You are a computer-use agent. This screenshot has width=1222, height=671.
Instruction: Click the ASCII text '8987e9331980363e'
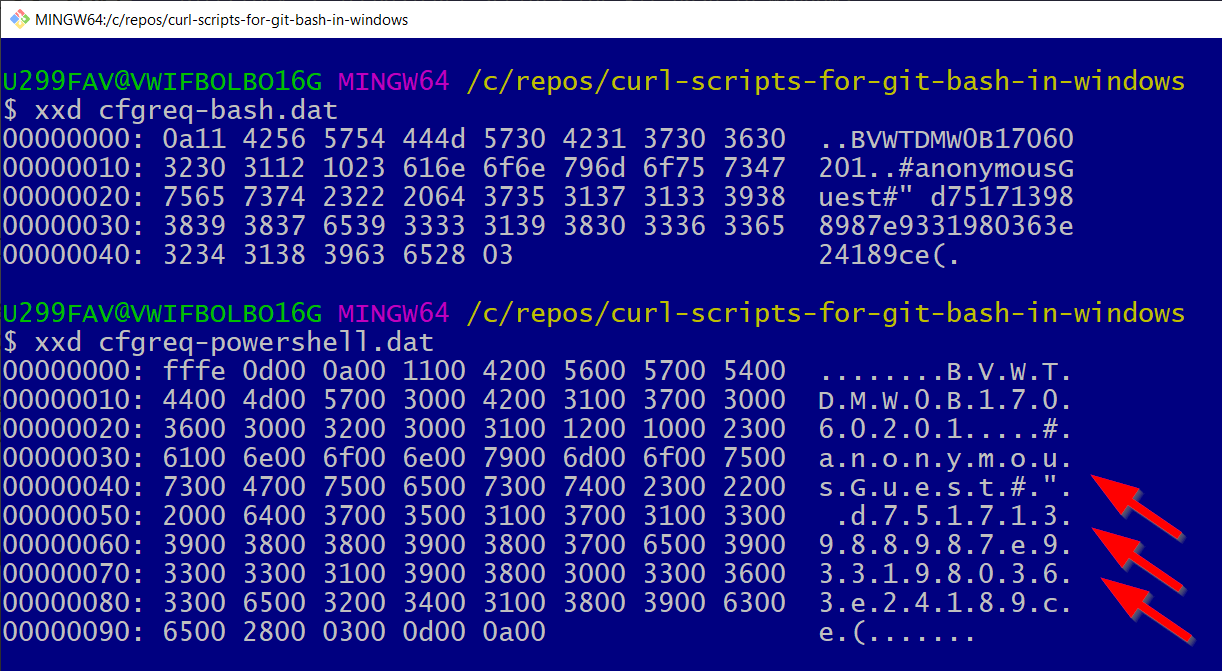point(946,226)
